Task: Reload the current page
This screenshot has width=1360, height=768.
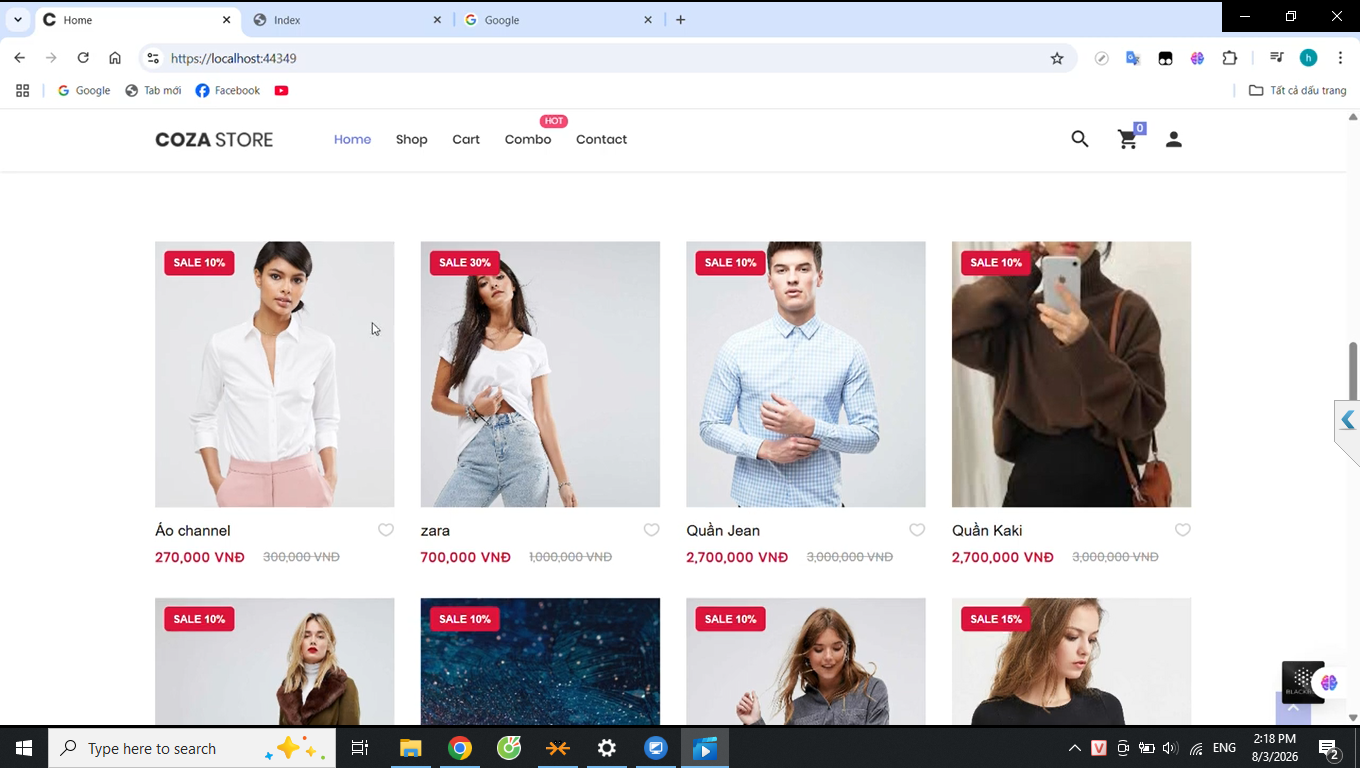Action: tap(83, 58)
